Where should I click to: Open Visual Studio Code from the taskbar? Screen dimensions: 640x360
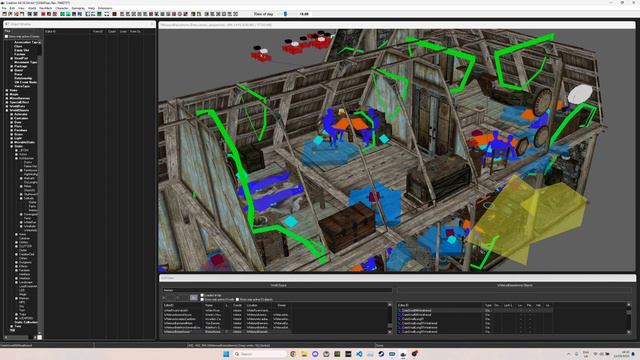[x=359, y=354]
